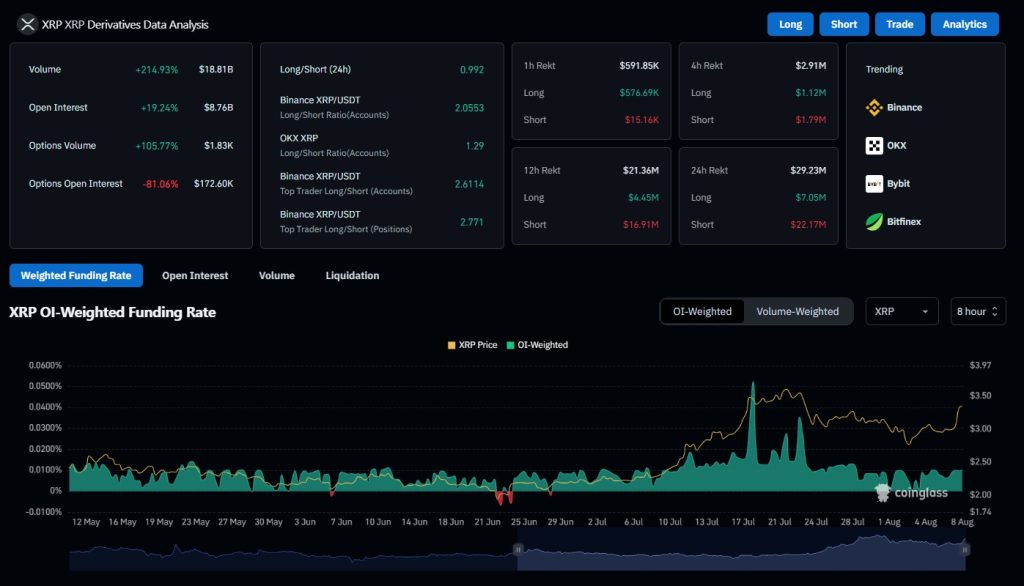Screen dimensions: 1024x586
Task: Click the Trade button
Action: pyautogui.click(x=899, y=24)
